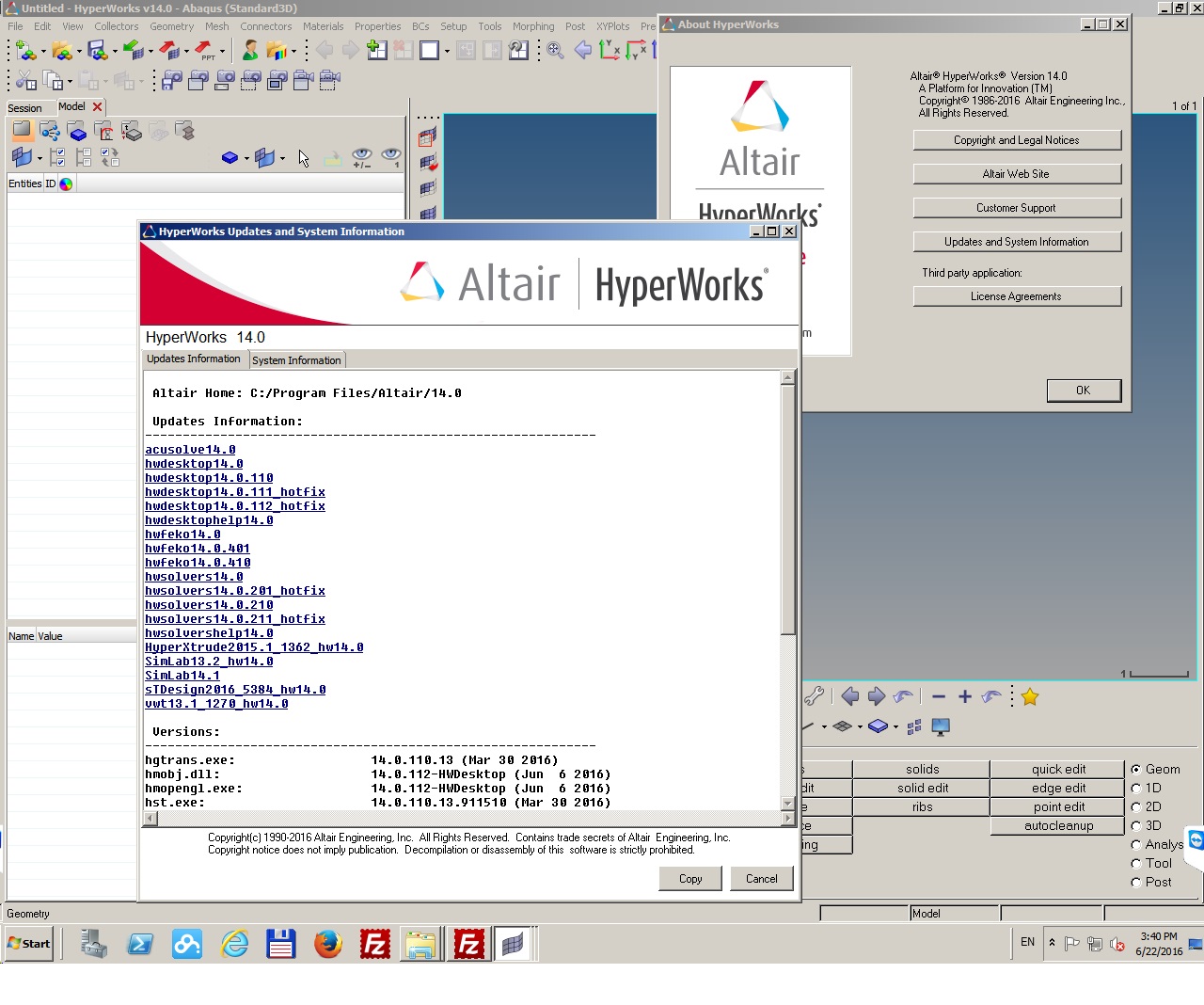Click the vertical scrollbar in updates list
This screenshot has width=1204, height=1005.
788,509
